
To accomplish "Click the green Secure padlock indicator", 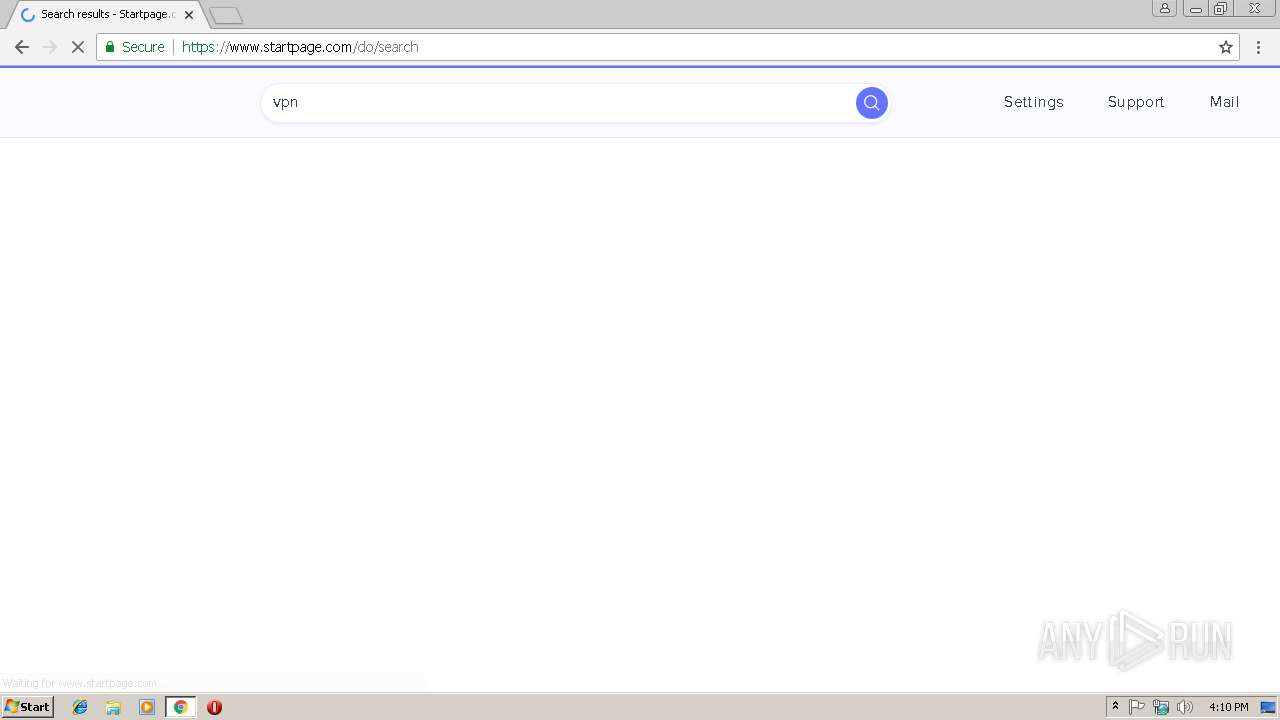I will pyautogui.click(x=135, y=47).
